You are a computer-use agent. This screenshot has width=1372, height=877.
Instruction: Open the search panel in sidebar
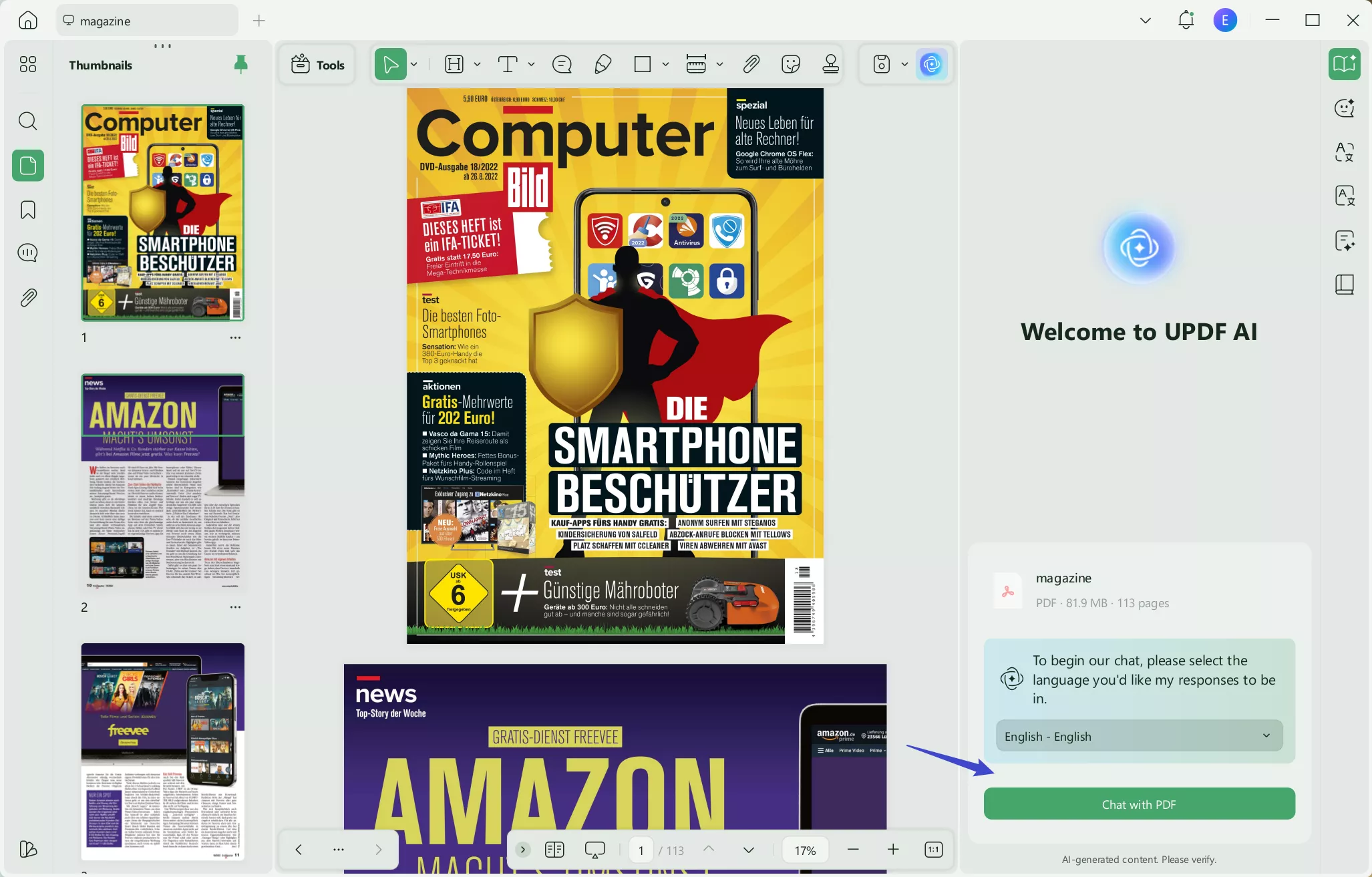click(27, 121)
